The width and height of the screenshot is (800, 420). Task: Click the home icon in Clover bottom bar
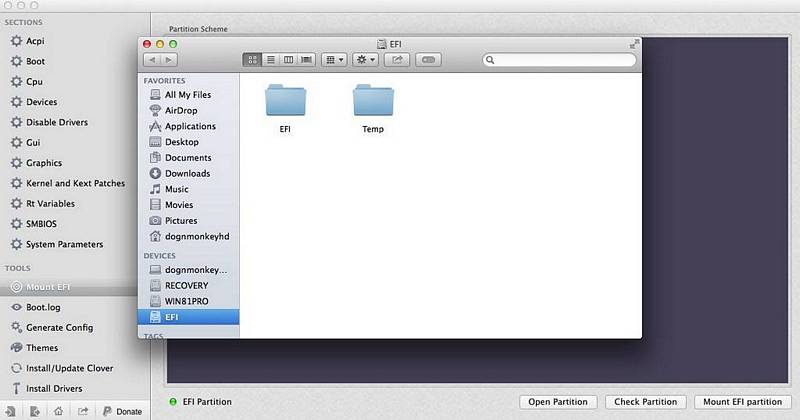point(59,410)
